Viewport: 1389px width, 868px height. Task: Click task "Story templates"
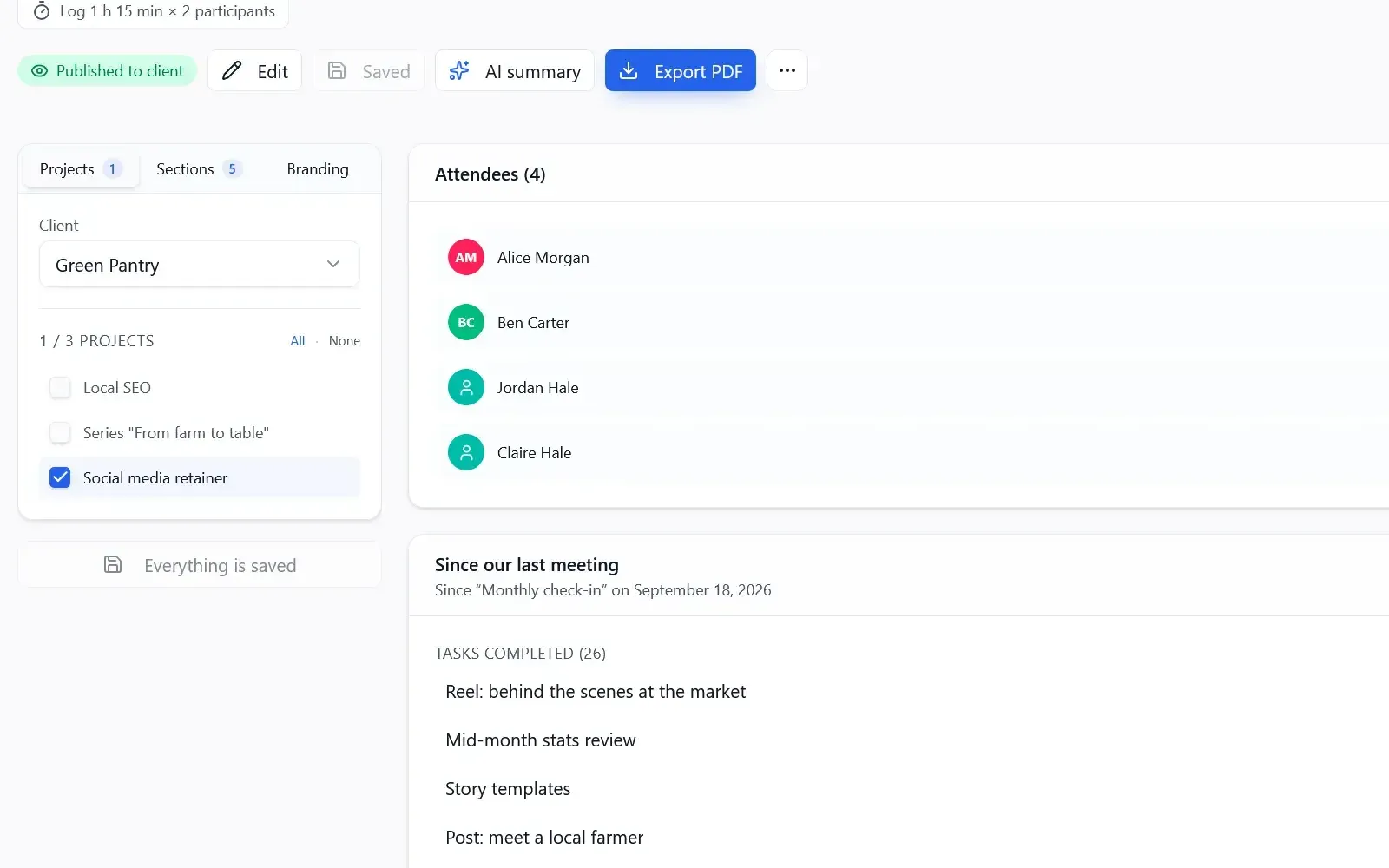pos(508,789)
